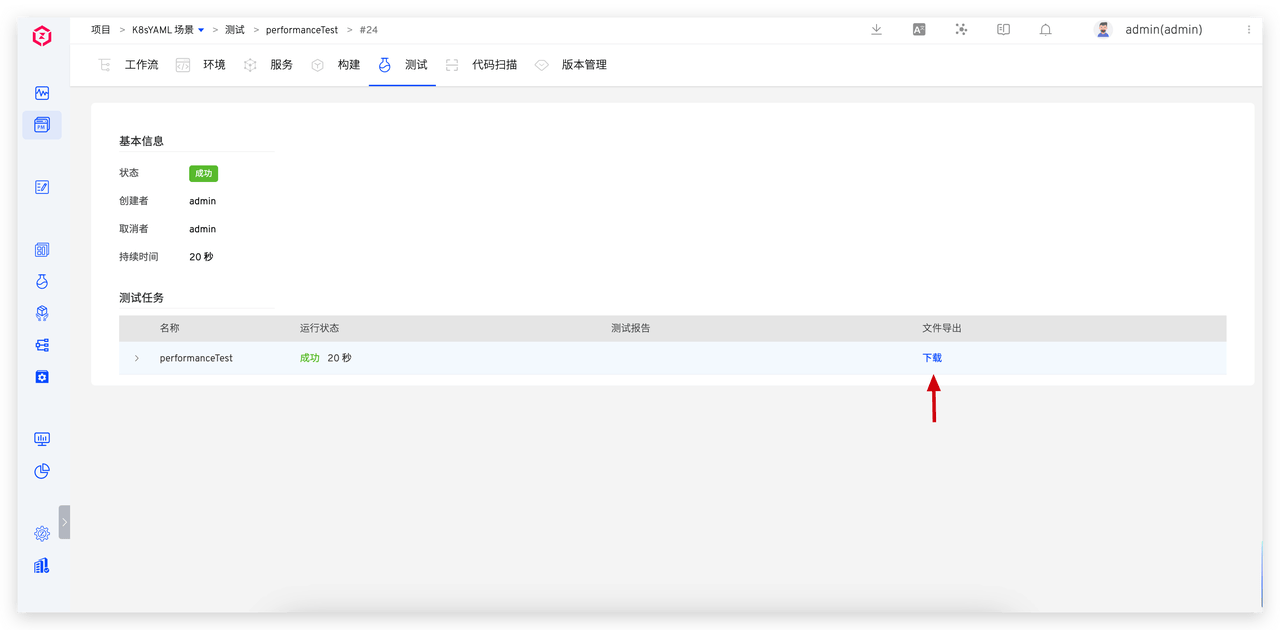Expand the collapsed sidebar with arrow handle
This screenshot has width=1280, height=630.
pyautogui.click(x=64, y=522)
